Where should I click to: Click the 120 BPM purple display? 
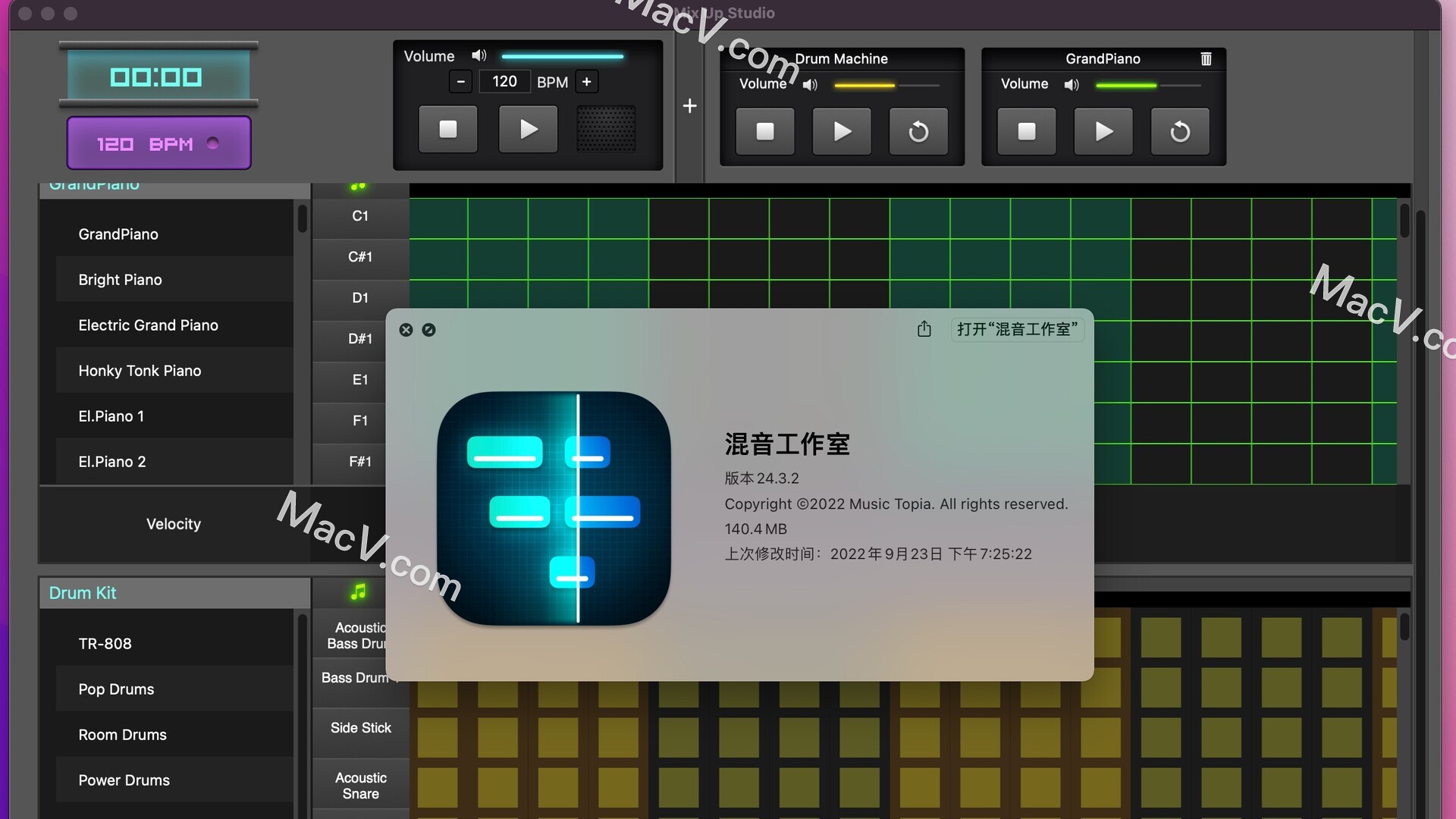(158, 143)
